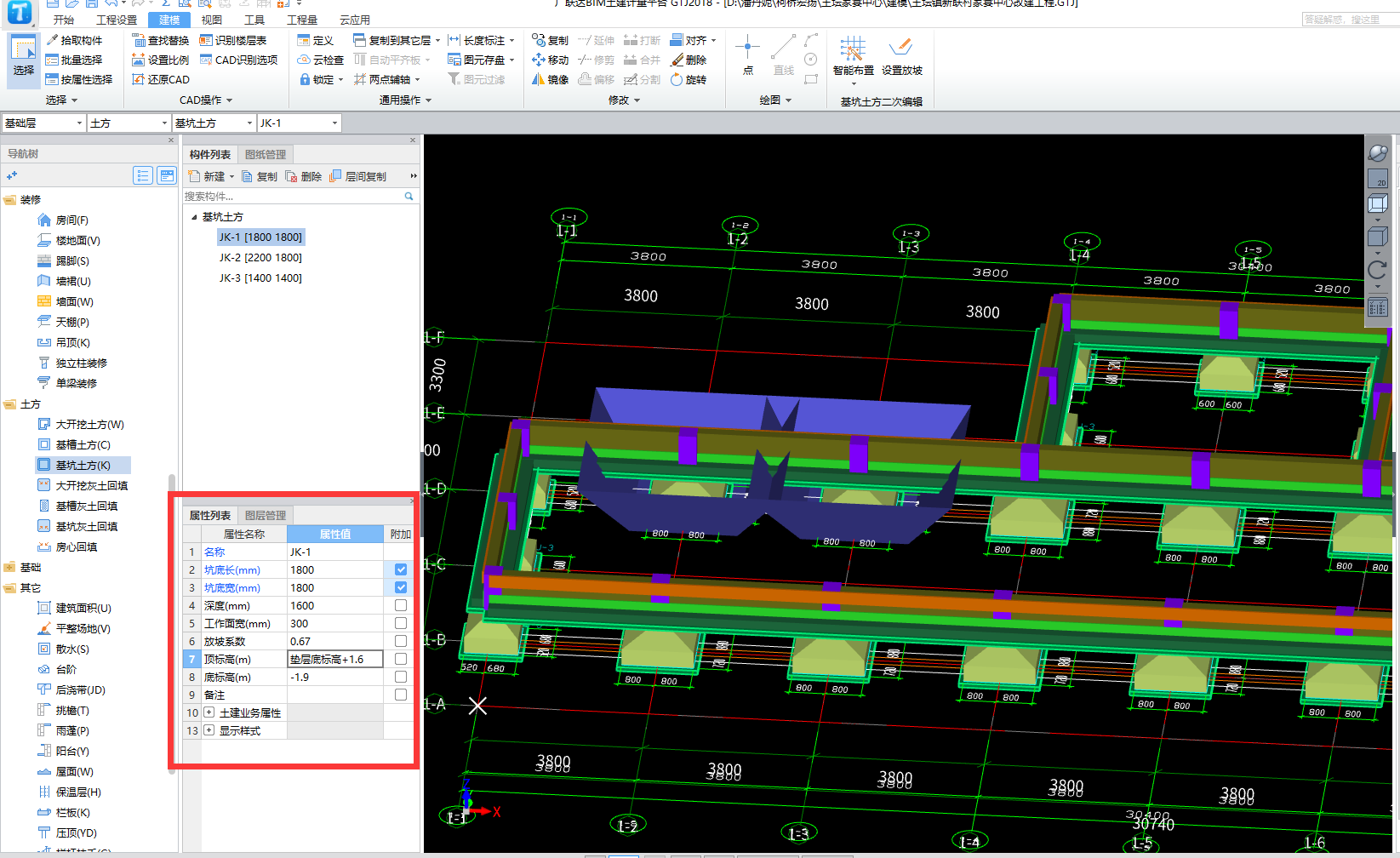Expand 显示样式 row

pos(209,730)
